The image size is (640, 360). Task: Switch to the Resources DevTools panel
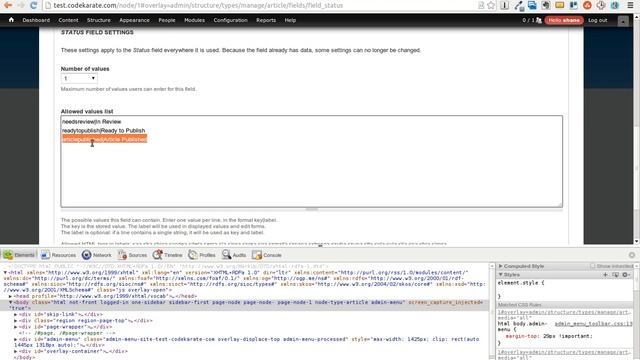click(x=59, y=255)
